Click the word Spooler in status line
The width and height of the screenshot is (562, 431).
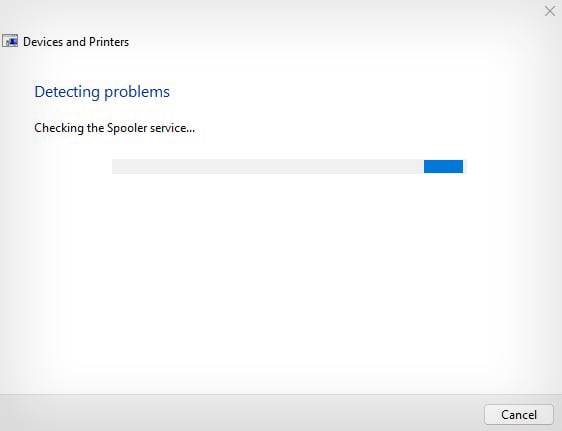tap(127, 128)
